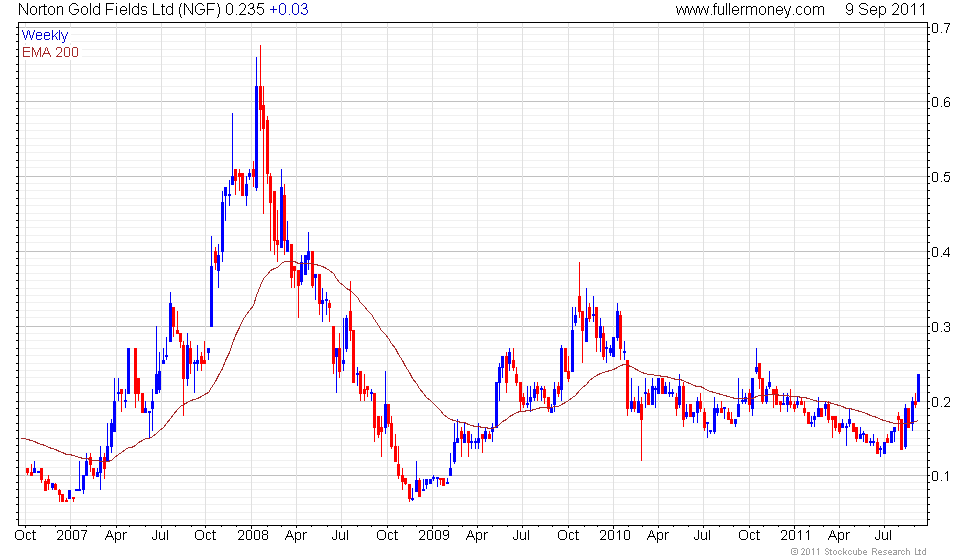Click the first 'Oct' label before 2007
Screen dimensions: 980x560
click(x=25, y=535)
